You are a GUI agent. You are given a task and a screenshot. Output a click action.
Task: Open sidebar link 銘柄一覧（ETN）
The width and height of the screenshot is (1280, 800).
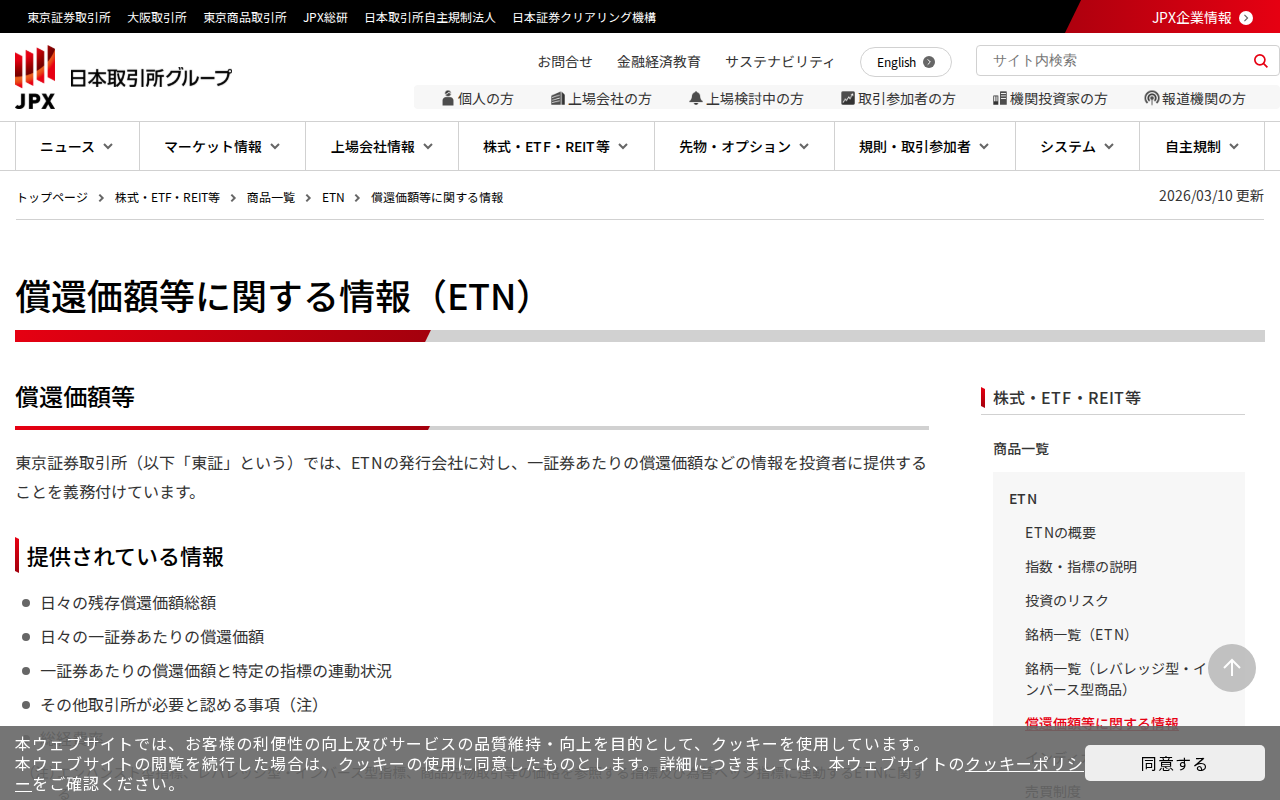tap(1081, 634)
